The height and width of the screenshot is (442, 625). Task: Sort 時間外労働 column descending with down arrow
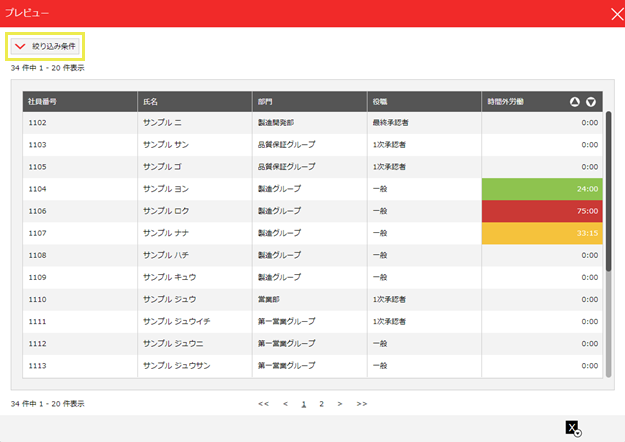click(591, 102)
